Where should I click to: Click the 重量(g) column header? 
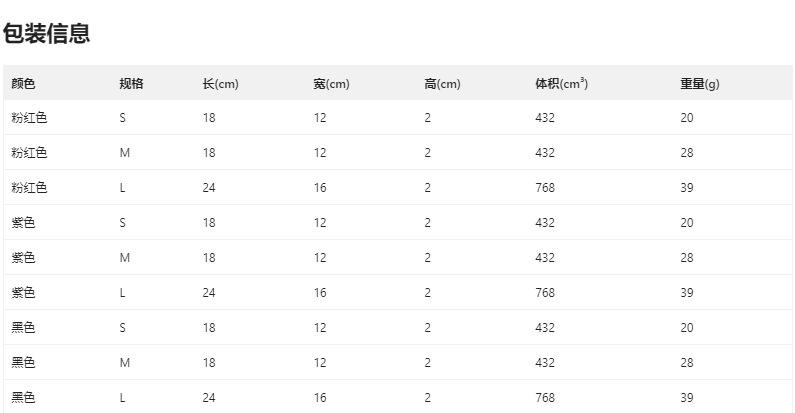pos(700,84)
